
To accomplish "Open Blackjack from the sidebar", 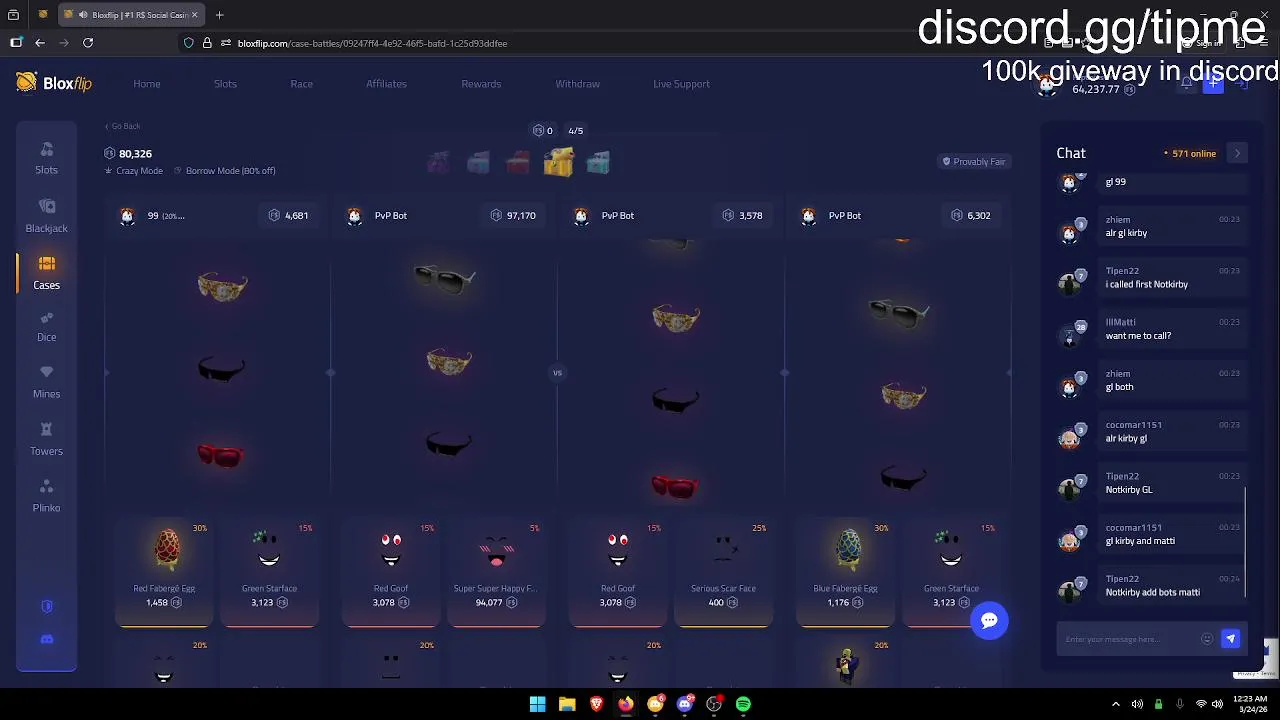I will click(46, 215).
